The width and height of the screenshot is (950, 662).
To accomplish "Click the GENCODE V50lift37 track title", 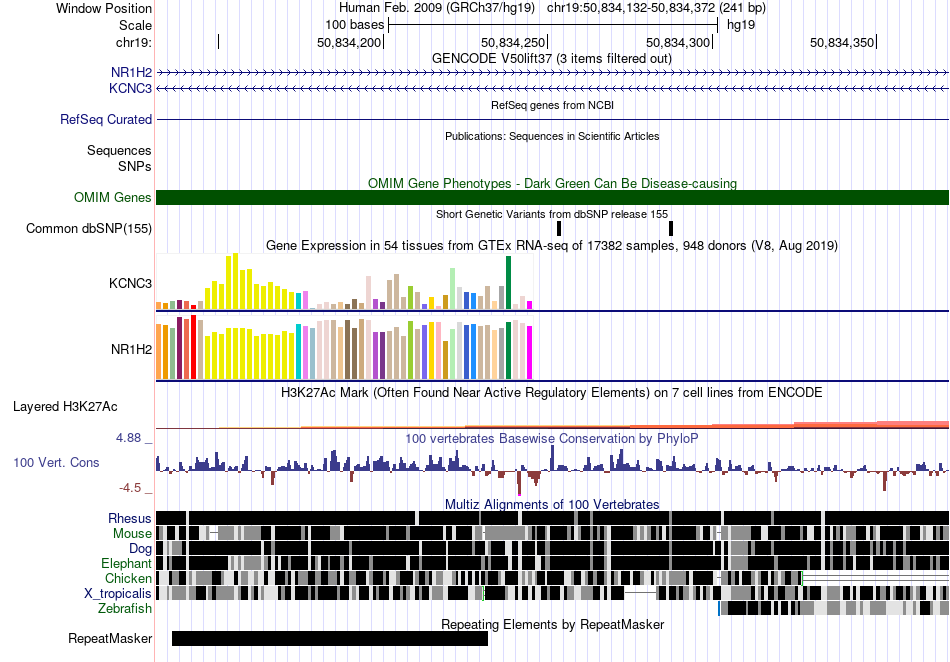I will (x=552, y=59).
